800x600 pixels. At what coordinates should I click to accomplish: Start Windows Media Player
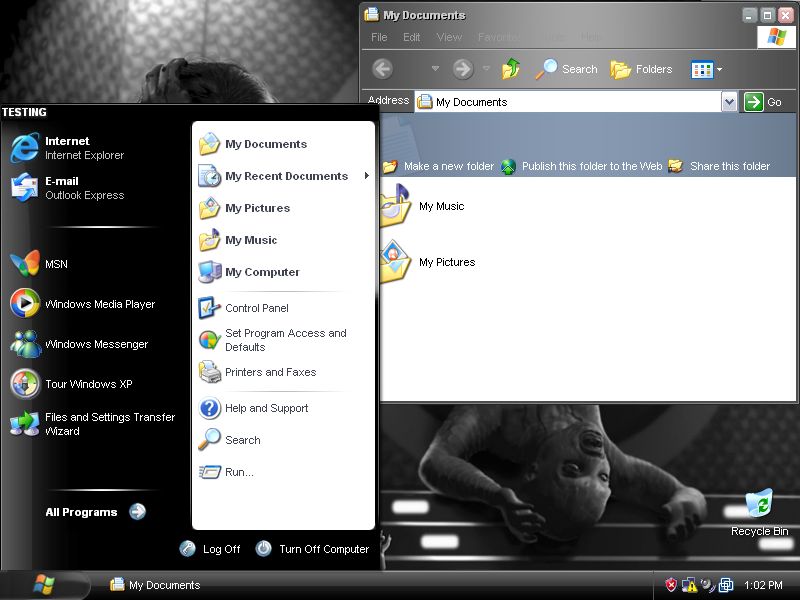click(x=83, y=304)
